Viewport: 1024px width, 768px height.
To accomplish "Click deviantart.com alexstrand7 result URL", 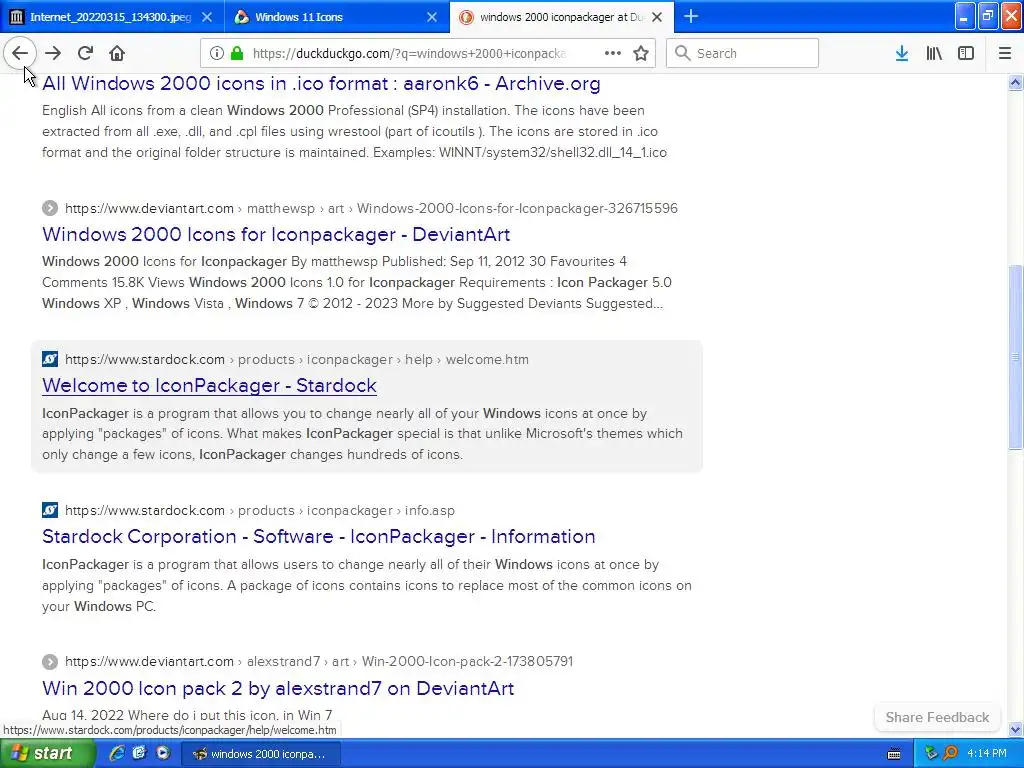I will click(x=319, y=661).
